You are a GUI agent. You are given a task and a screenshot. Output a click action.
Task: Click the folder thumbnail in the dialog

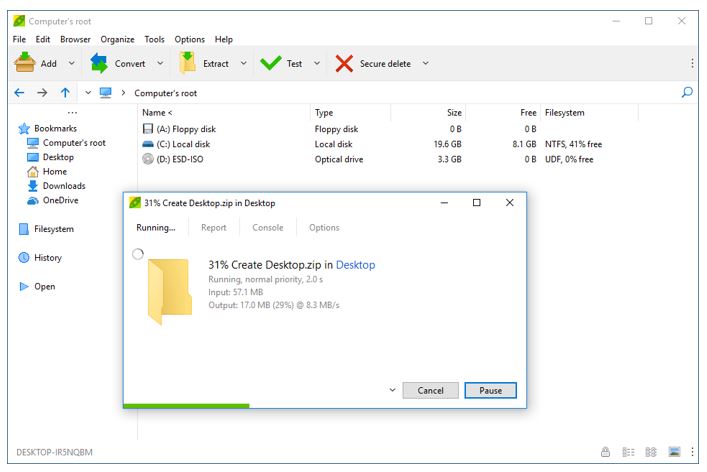tap(170, 291)
